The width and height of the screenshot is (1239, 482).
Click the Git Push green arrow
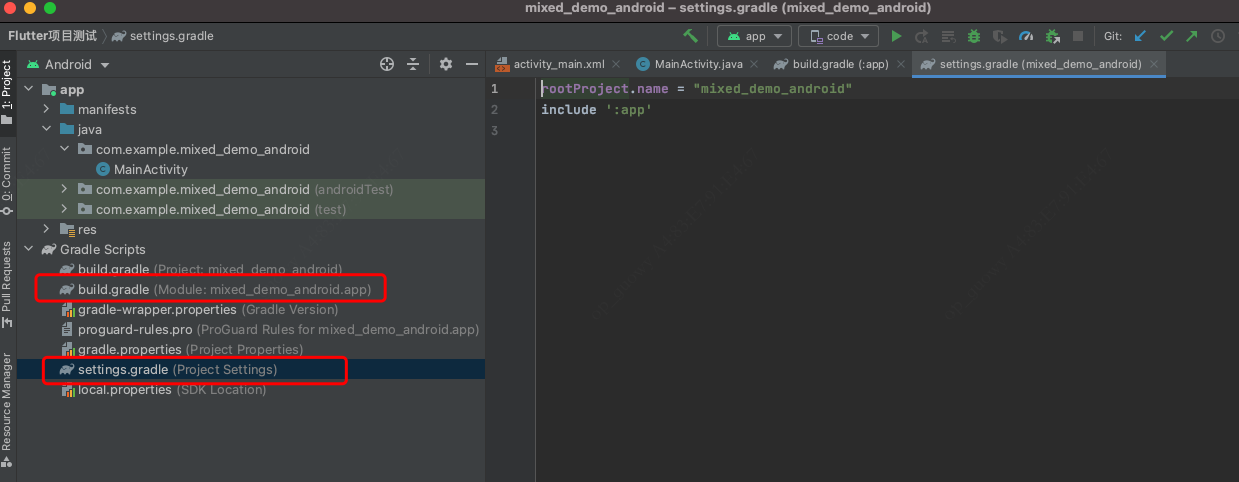click(1191, 36)
